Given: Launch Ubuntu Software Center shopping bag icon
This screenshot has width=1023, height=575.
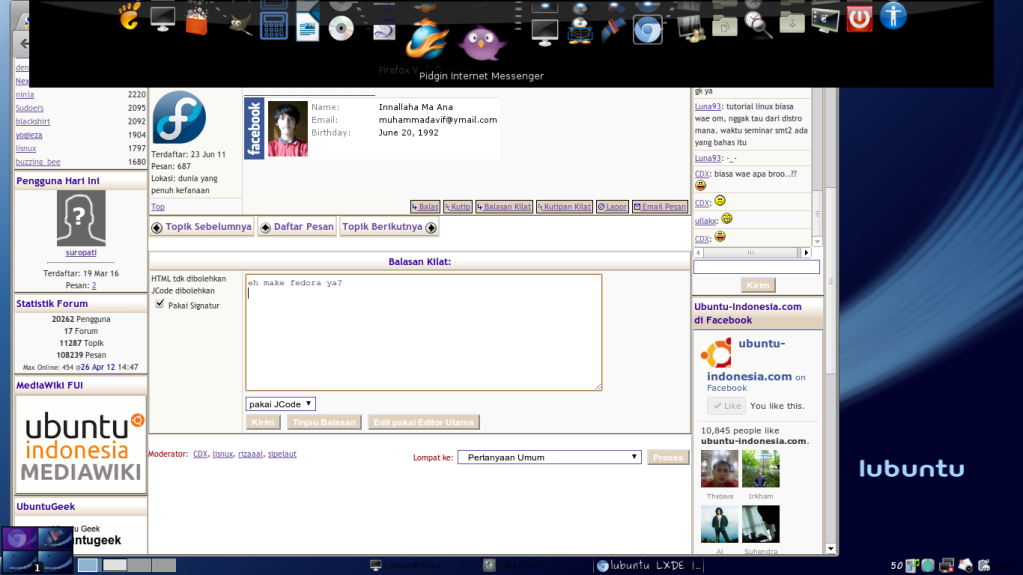Looking at the screenshot, I should click(x=196, y=21).
